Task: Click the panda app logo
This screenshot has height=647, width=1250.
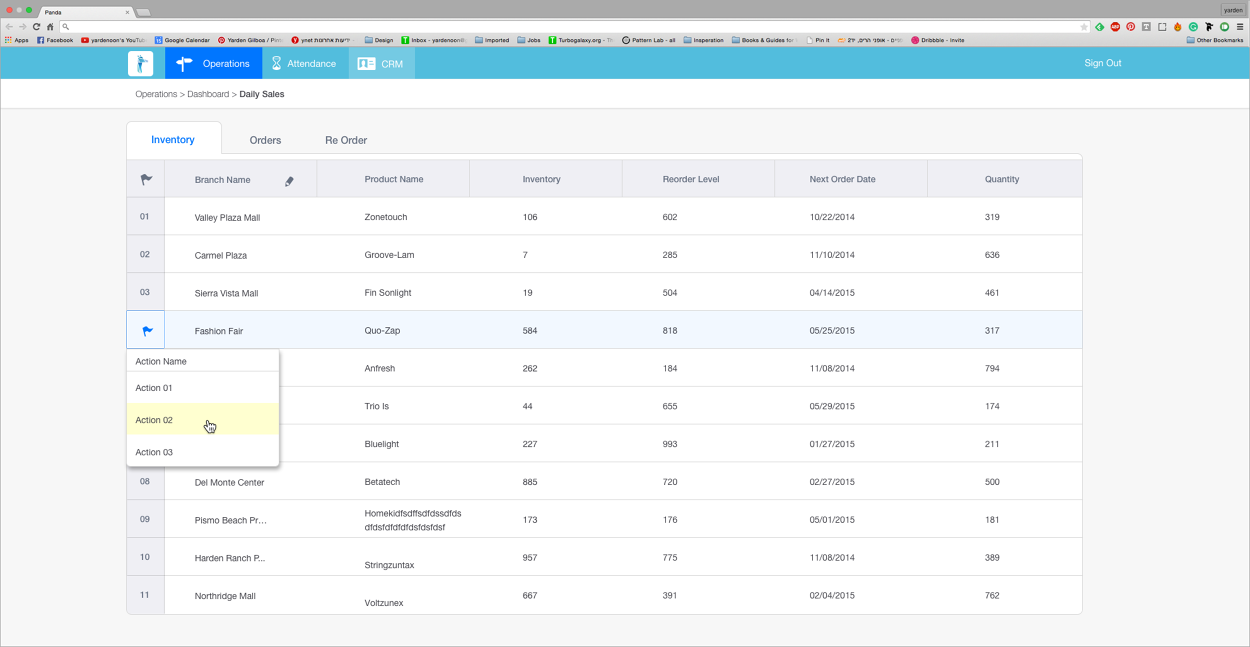Action: [x=140, y=62]
